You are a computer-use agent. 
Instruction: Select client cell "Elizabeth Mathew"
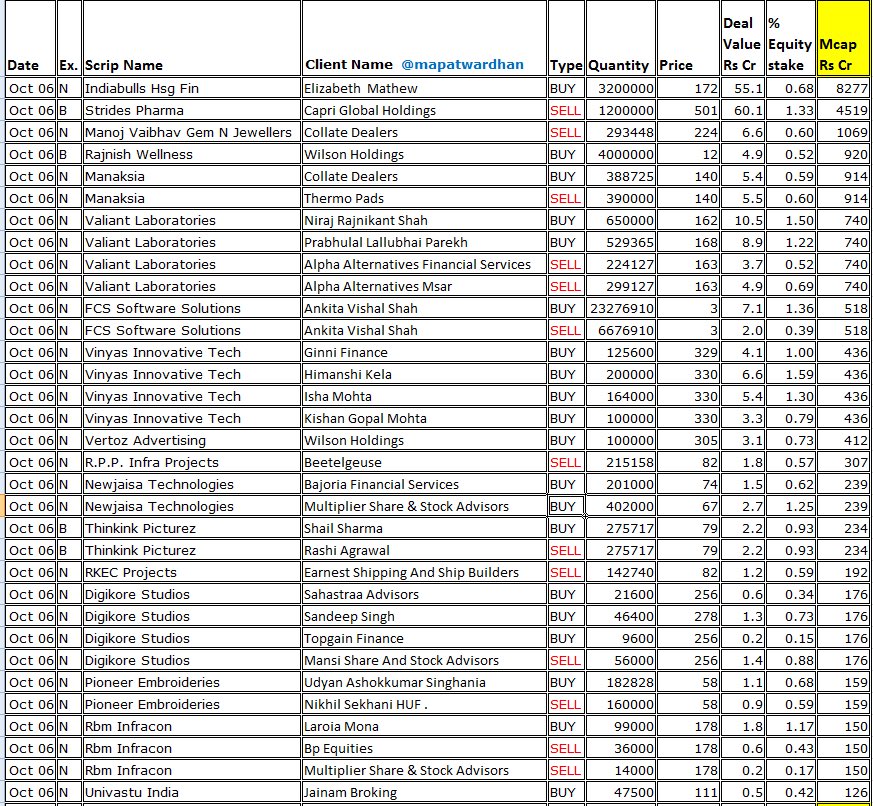424,89
